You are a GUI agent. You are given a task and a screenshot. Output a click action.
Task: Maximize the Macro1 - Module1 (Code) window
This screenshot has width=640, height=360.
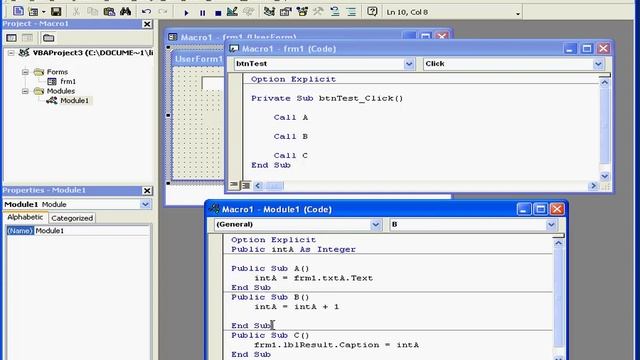point(540,209)
